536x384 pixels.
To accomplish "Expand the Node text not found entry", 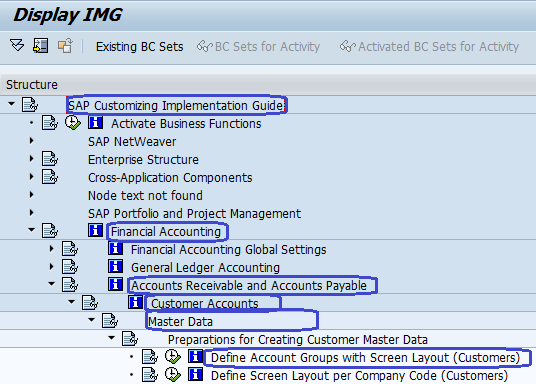I will tap(31, 195).
